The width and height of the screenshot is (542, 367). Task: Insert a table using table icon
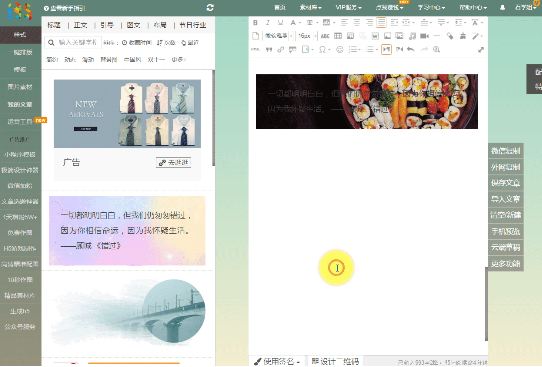pyautogui.click(x=338, y=36)
